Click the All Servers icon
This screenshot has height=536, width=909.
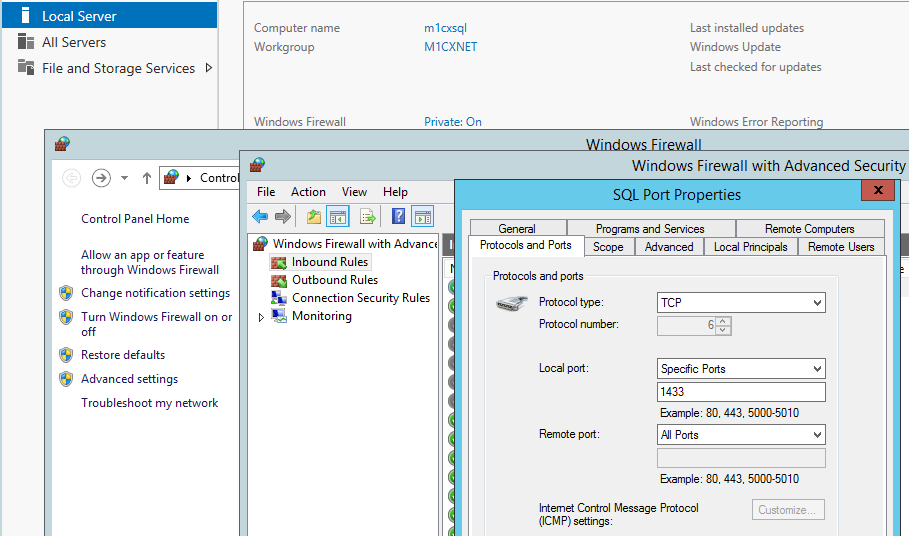pyautogui.click(x=26, y=42)
